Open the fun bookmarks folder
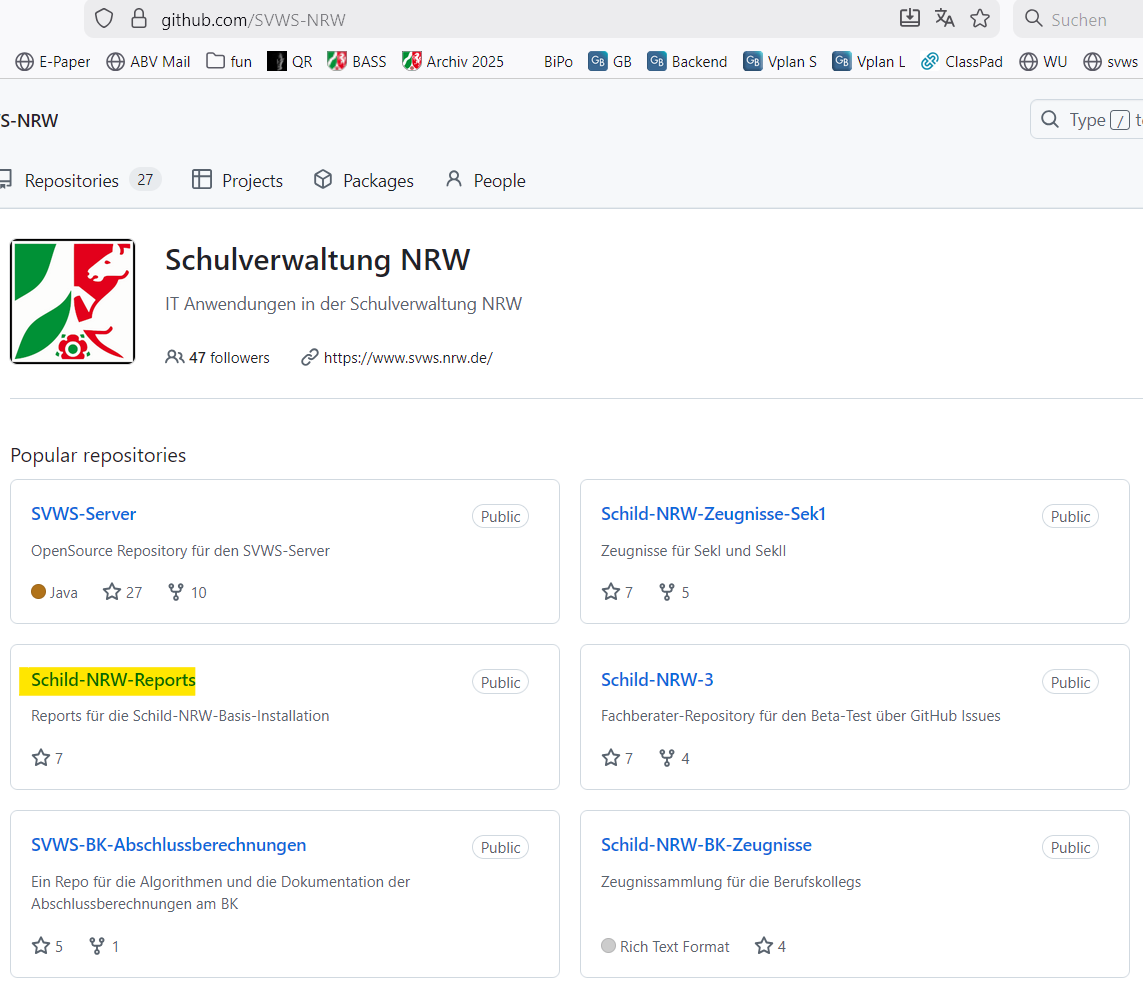1143x986 pixels. pyautogui.click(x=229, y=61)
